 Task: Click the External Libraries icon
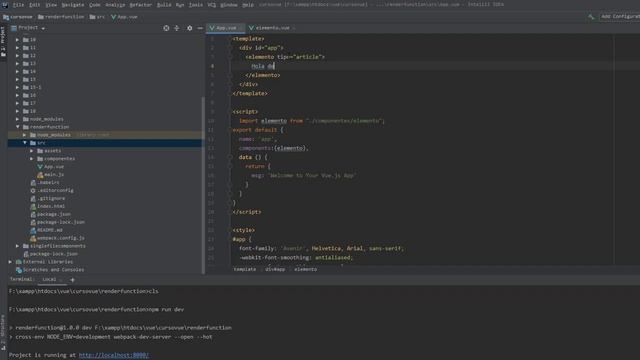point(19,262)
